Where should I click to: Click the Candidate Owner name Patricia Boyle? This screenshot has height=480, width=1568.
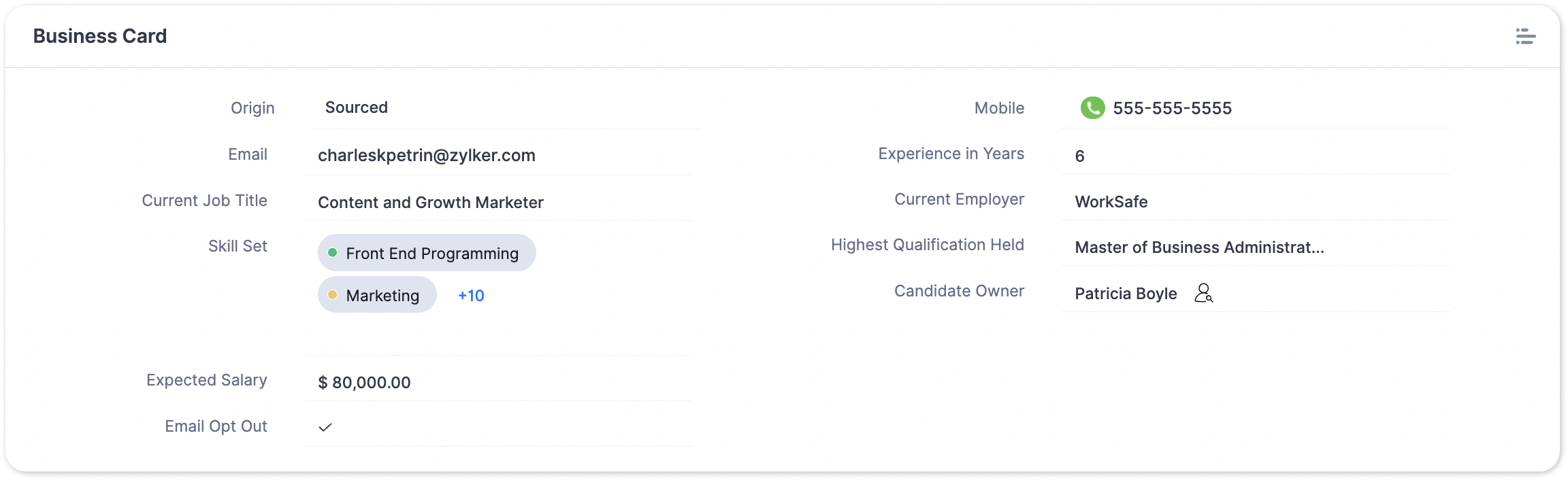coord(1126,294)
